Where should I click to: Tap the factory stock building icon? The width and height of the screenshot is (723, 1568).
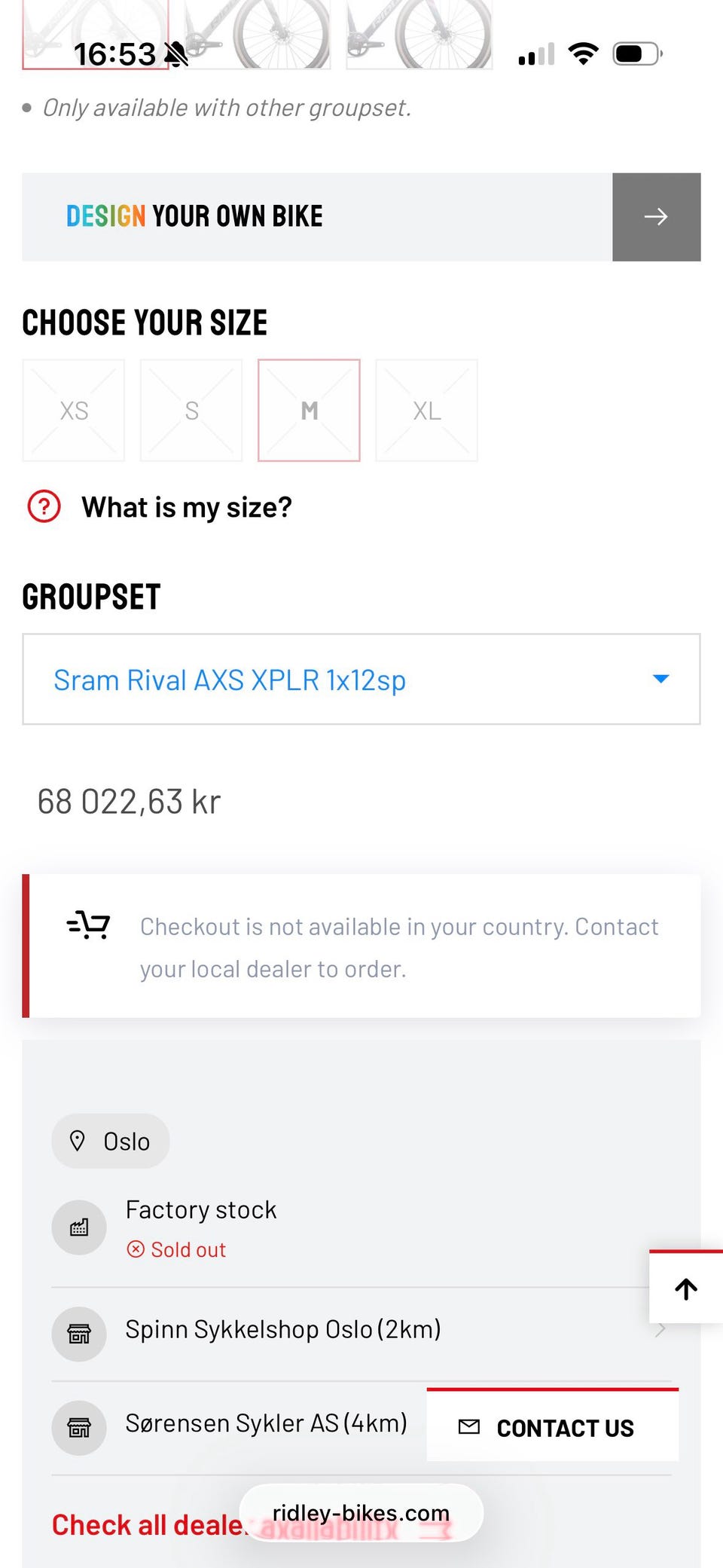(79, 1227)
